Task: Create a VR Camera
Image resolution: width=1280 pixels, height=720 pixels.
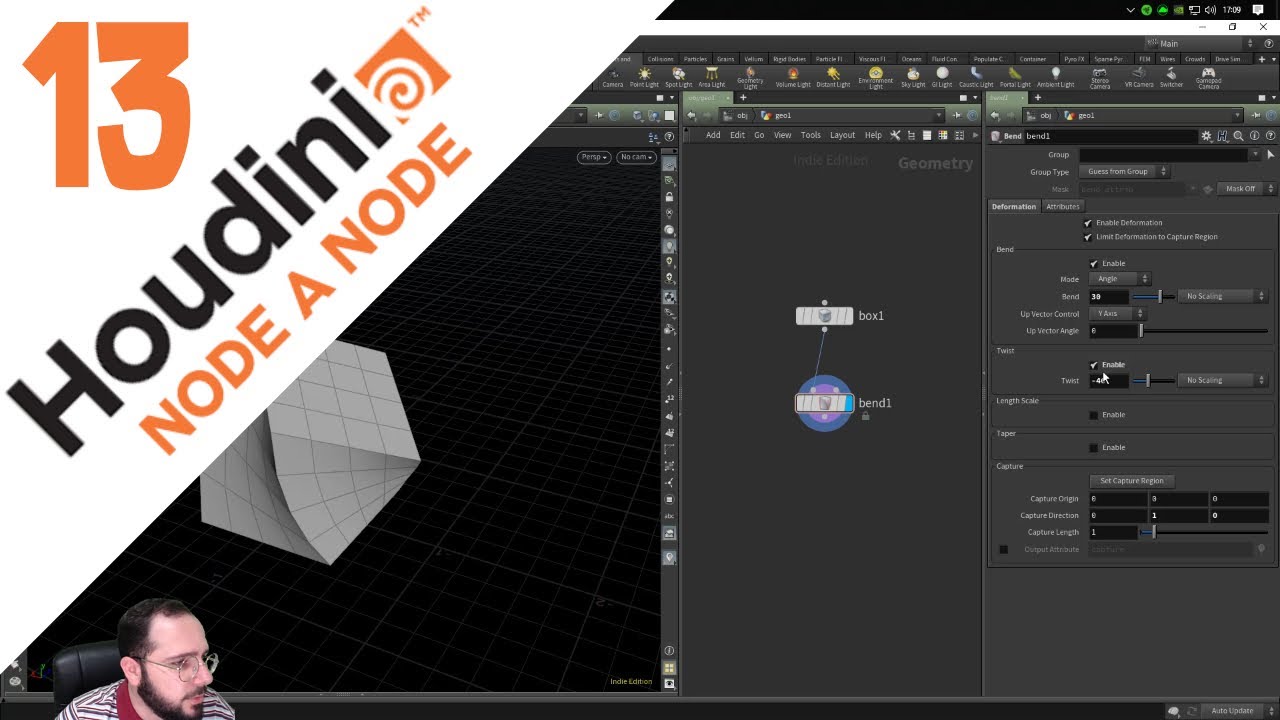Action: (x=1139, y=77)
